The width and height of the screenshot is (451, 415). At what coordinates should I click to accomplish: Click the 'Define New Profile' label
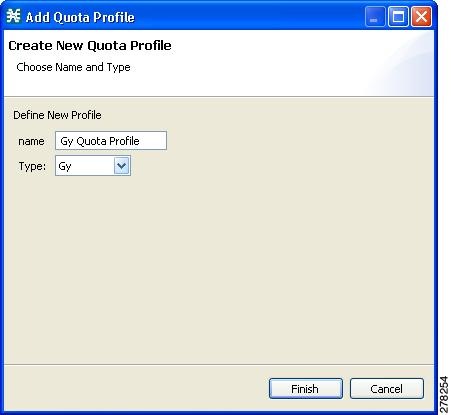click(x=57, y=115)
